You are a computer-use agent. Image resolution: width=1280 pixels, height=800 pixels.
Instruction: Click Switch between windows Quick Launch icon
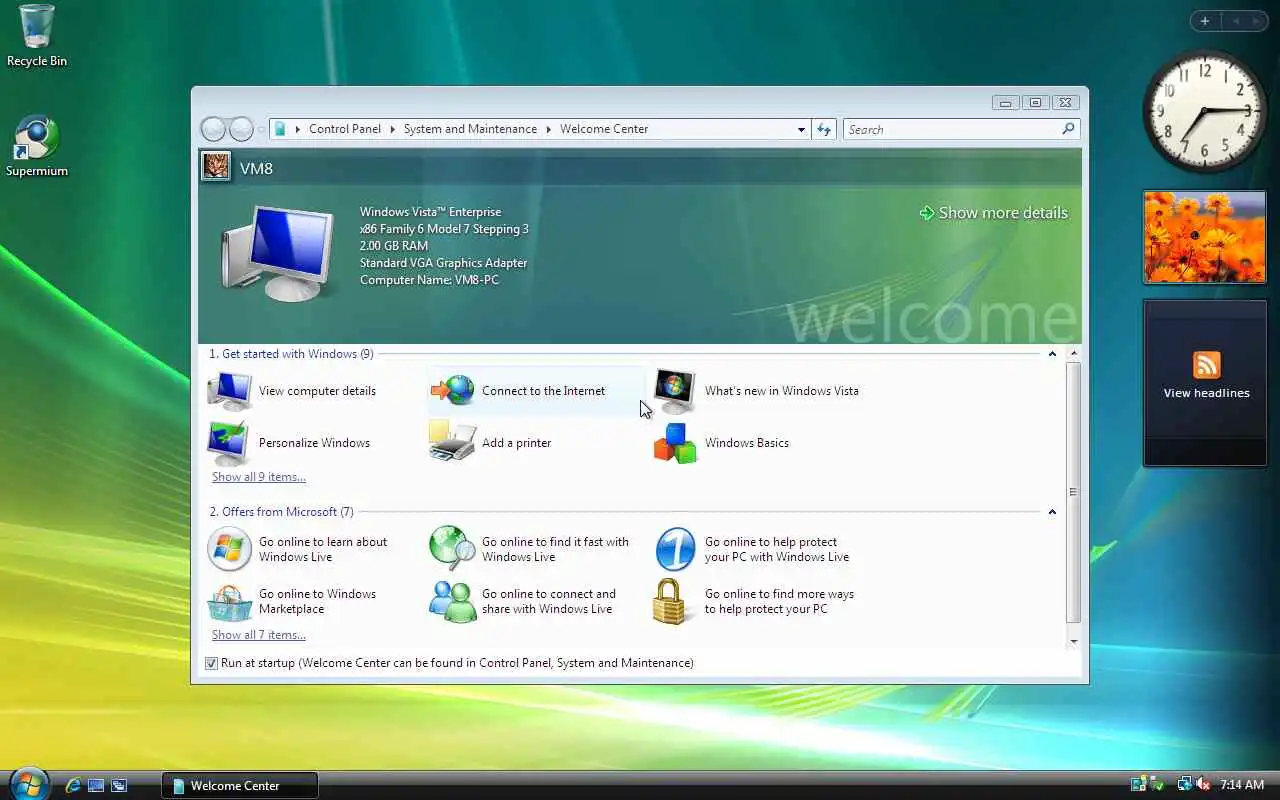pos(119,786)
